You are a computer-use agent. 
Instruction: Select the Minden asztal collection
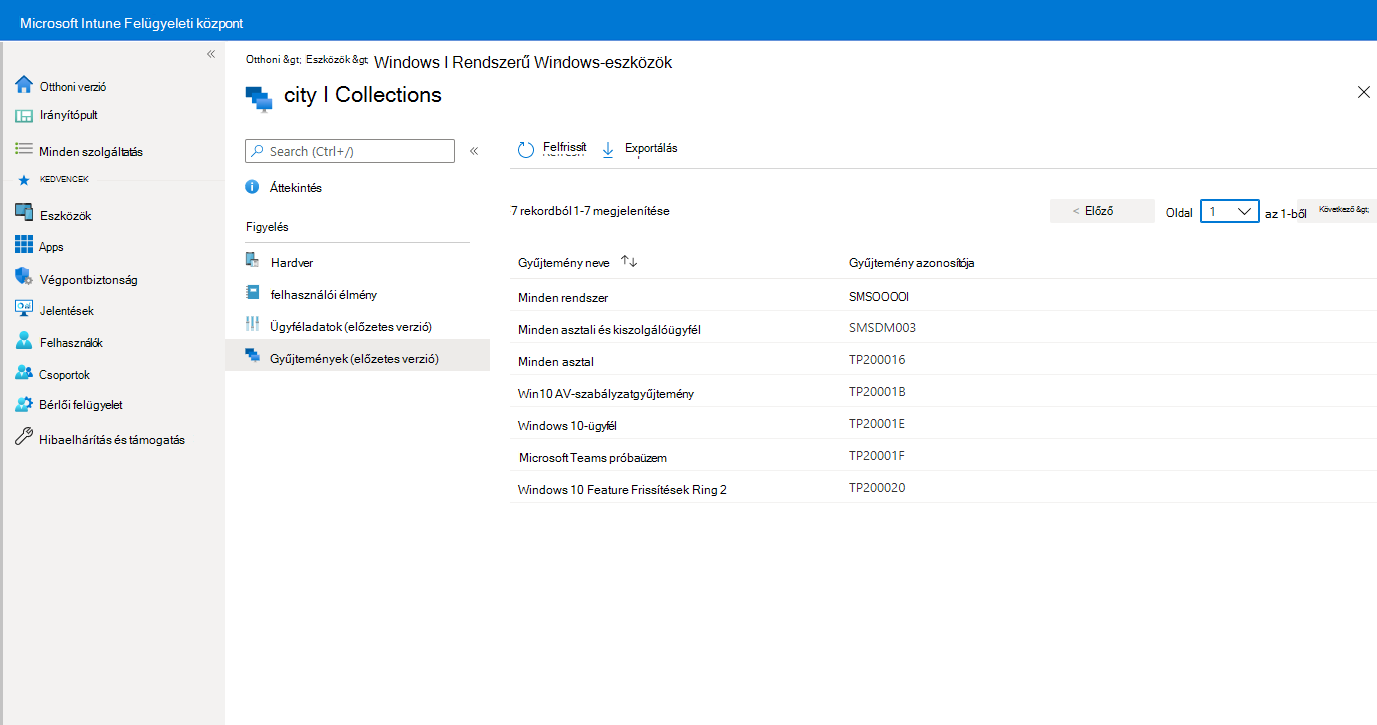943,361
